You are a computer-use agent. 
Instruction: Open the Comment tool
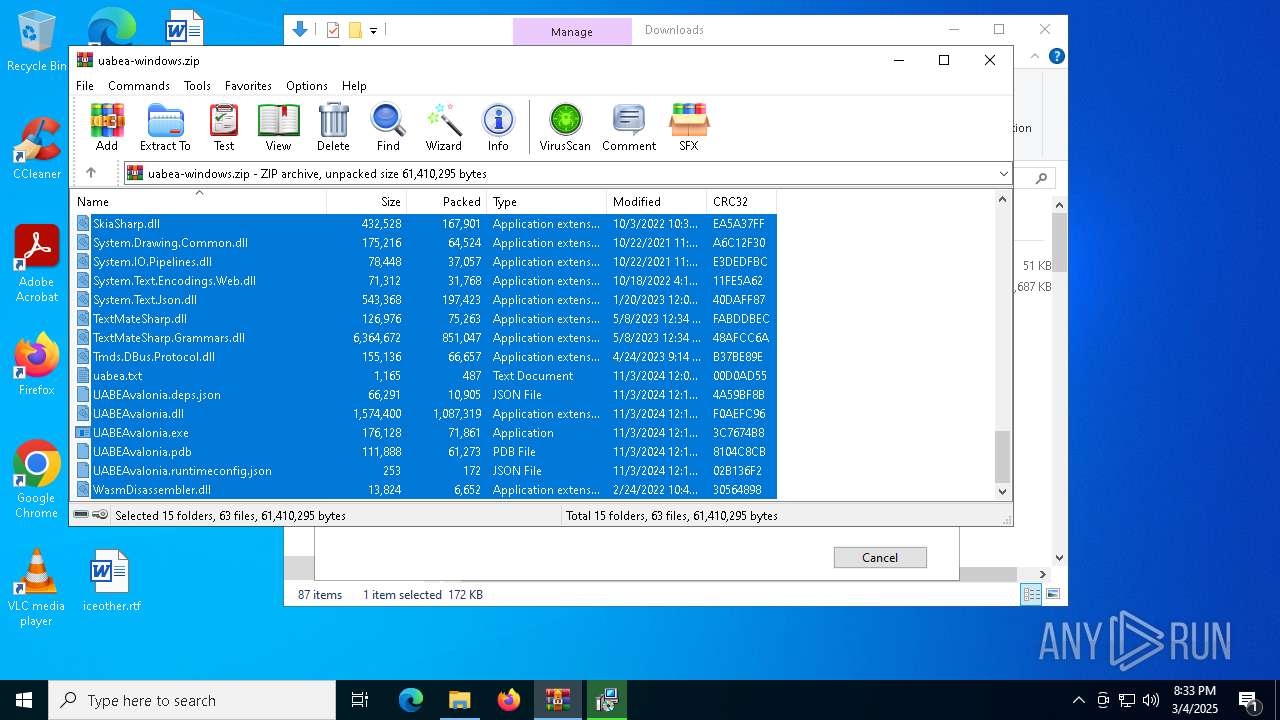[629, 127]
